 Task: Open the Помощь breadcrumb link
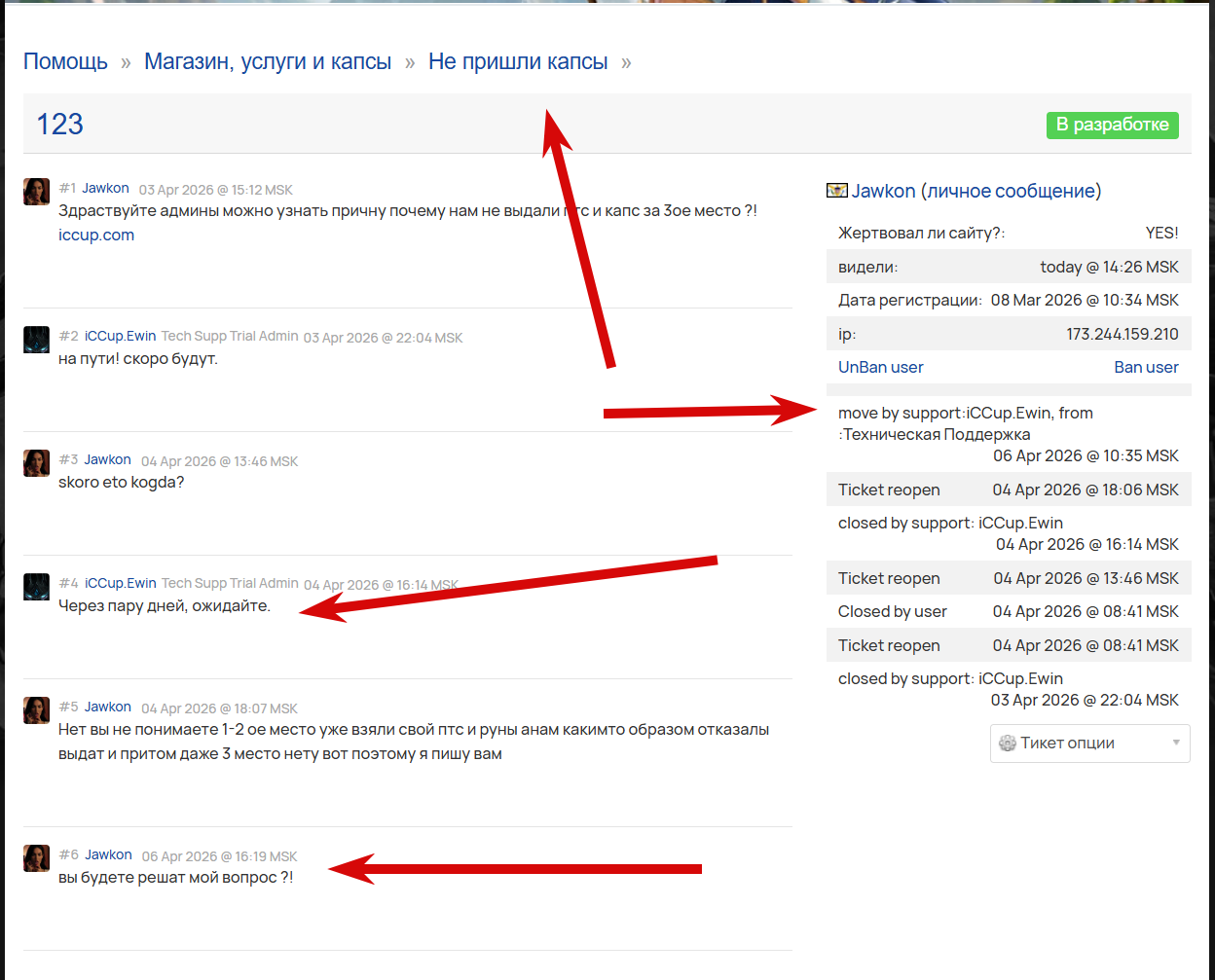click(x=65, y=61)
